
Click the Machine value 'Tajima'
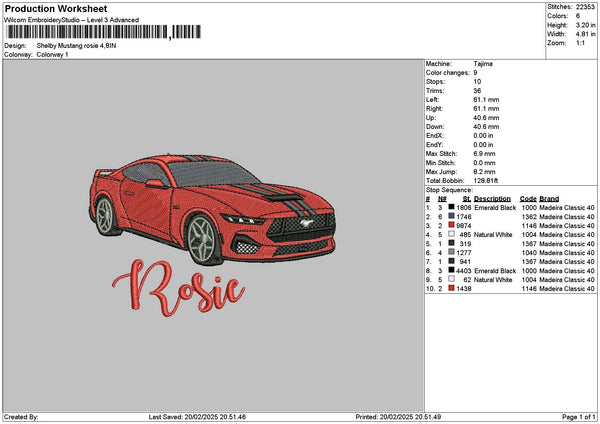pos(483,64)
